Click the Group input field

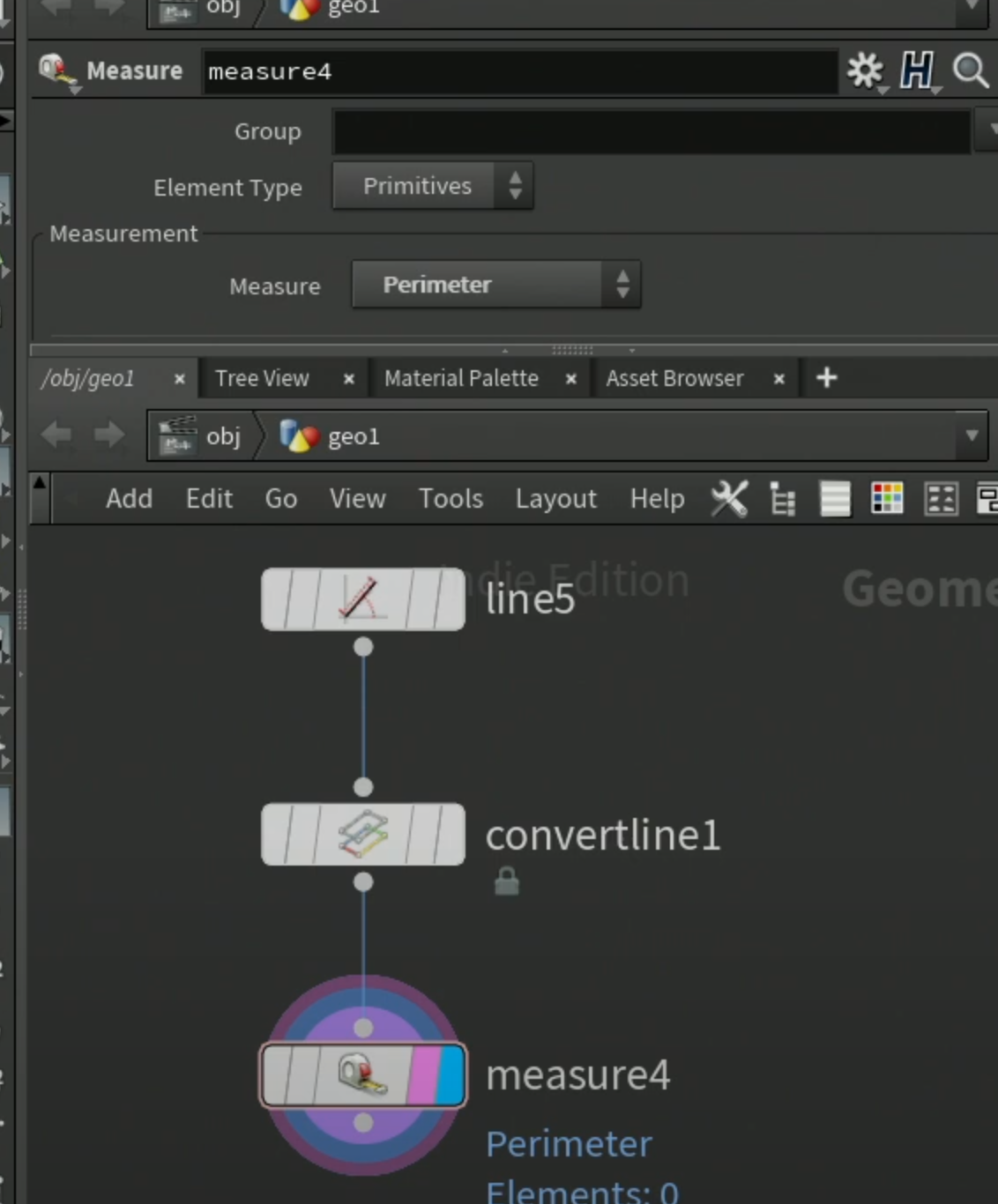(x=652, y=132)
